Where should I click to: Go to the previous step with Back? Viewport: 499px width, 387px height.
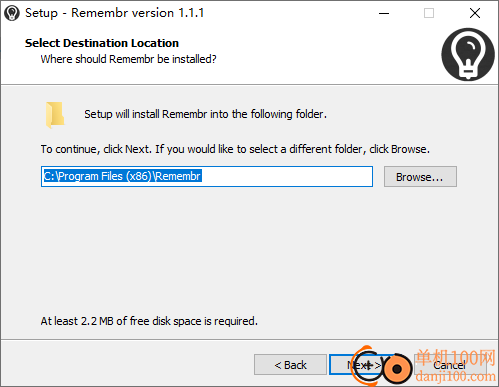coord(290,365)
